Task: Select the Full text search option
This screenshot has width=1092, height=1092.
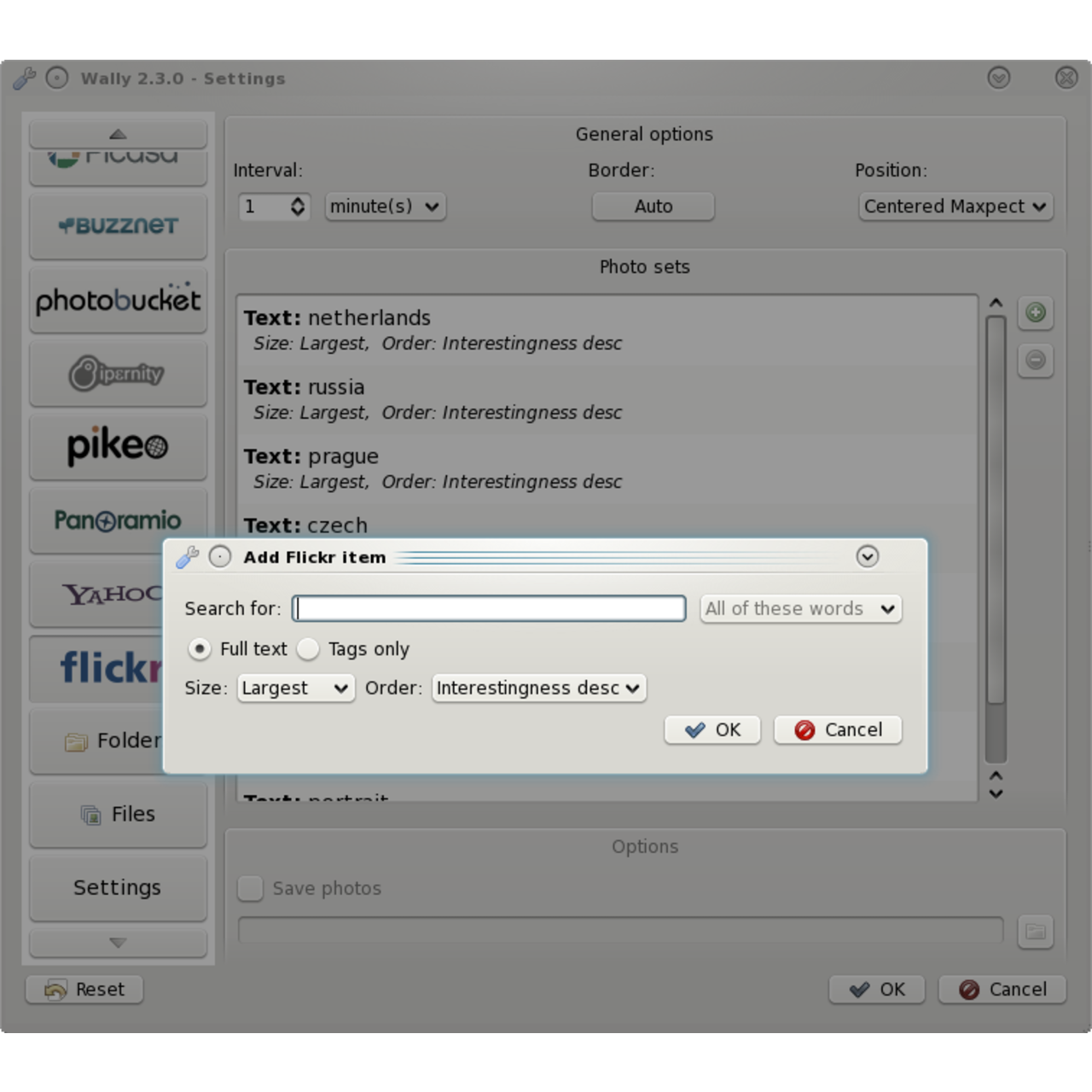Action: (x=199, y=649)
